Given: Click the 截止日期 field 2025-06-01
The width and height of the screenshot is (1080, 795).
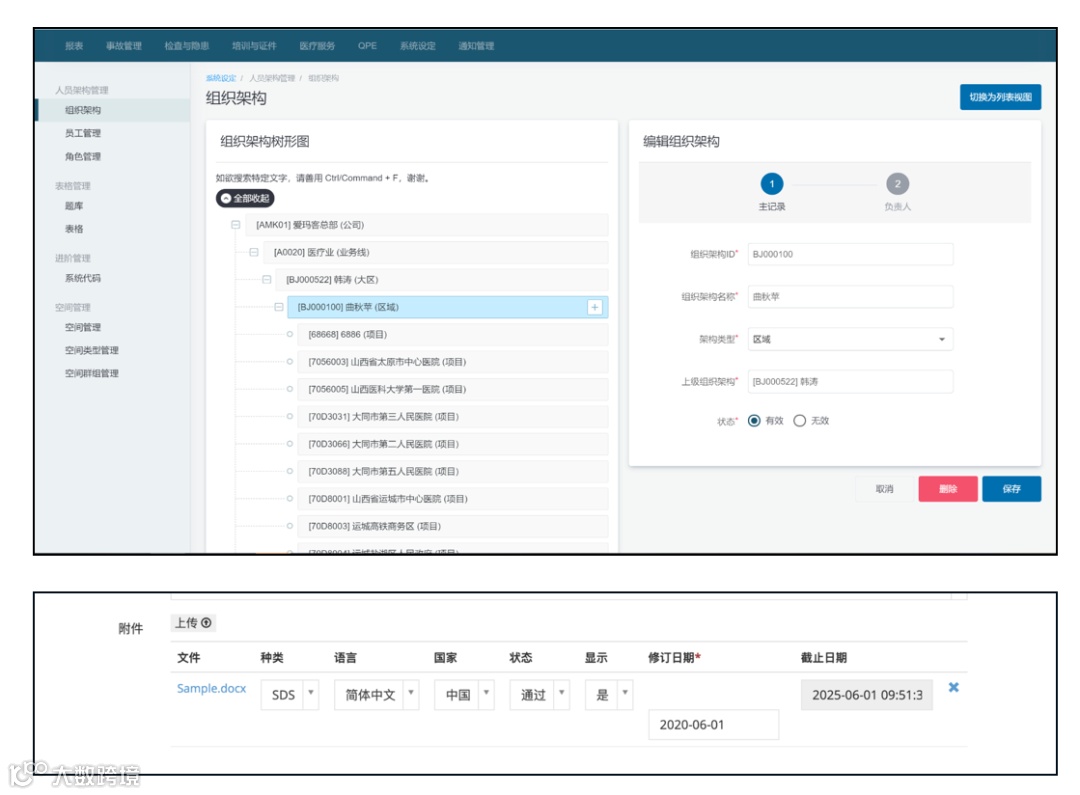Looking at the screenshot, I should point(866,694).
